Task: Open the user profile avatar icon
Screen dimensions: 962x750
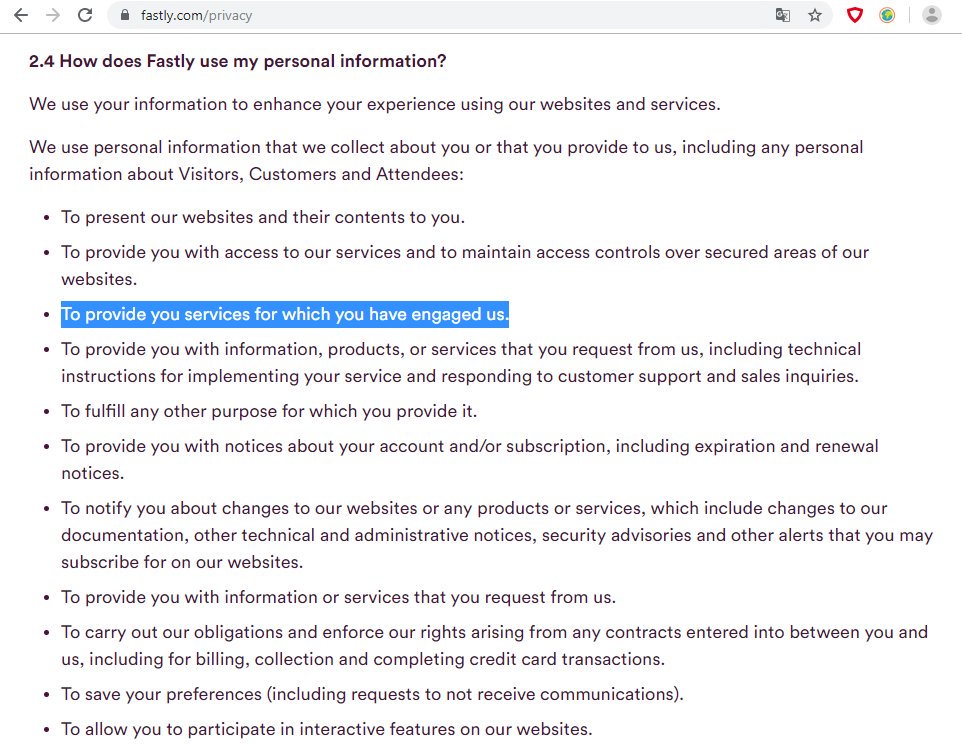Action: 931,15
